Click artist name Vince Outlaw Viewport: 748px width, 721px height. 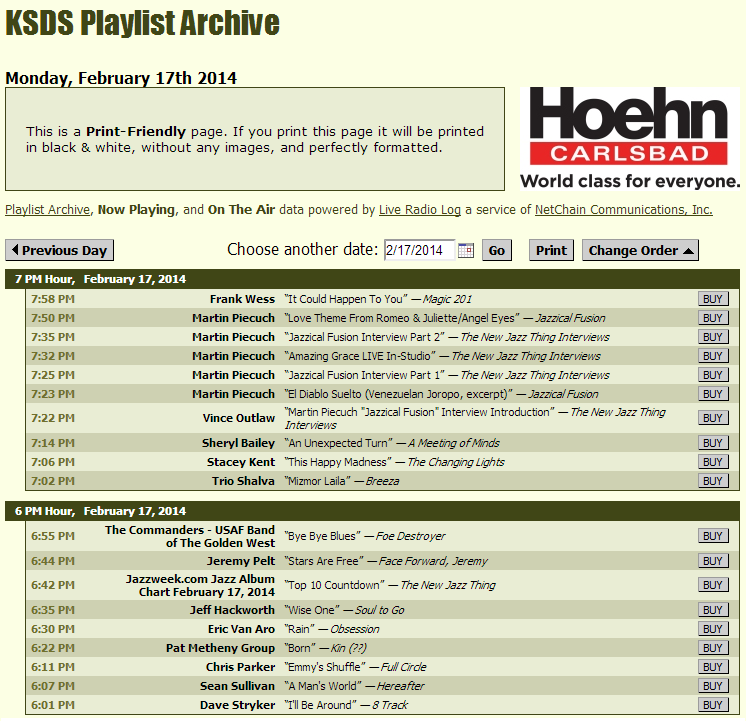pos(239,418)
